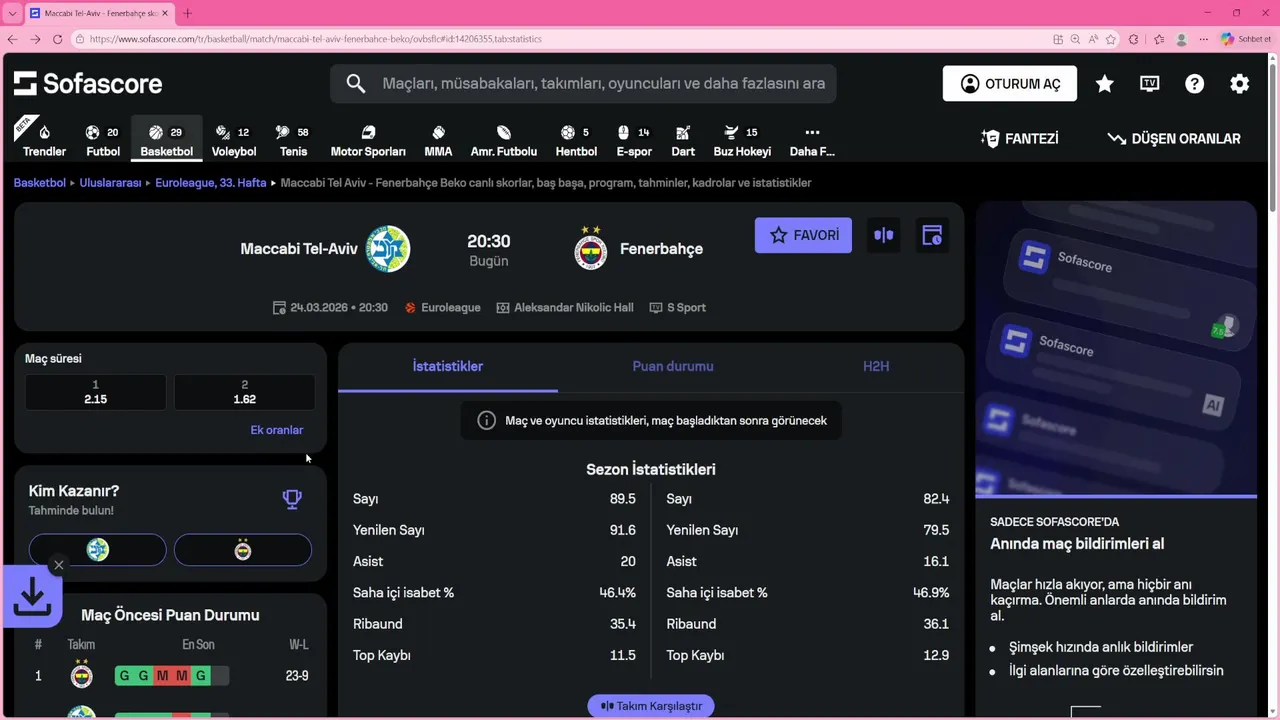Click the Fenerbahçe team name in header
1280x720 pixels.
pyautogui.click(x=661, y=249)
